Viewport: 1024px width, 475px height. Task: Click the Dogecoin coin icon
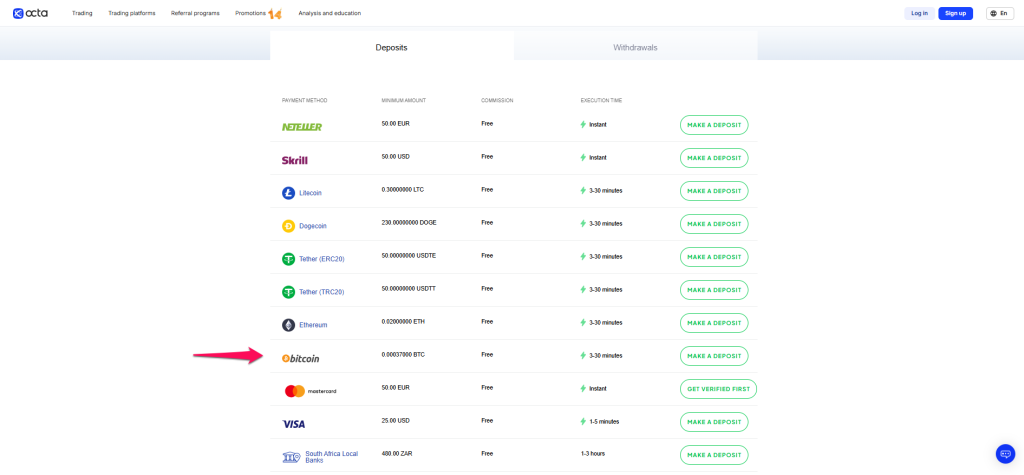288,226
